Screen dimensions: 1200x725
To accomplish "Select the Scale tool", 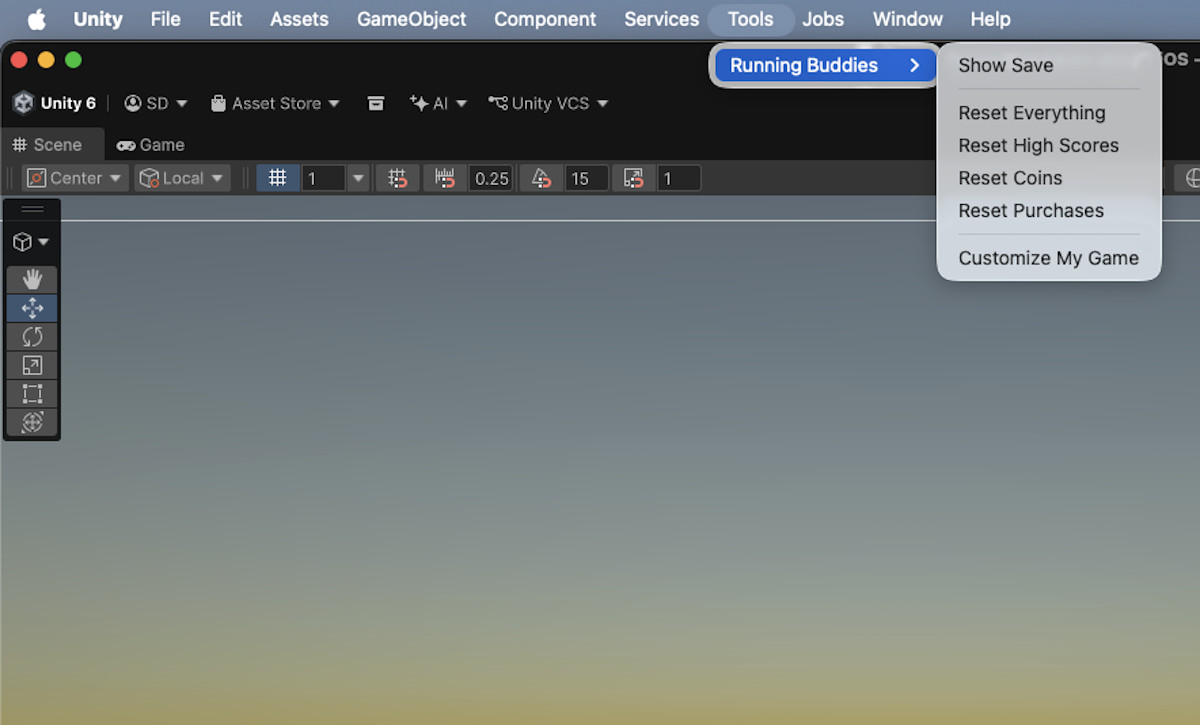I will pyautogui.click(x=32, y=365).
